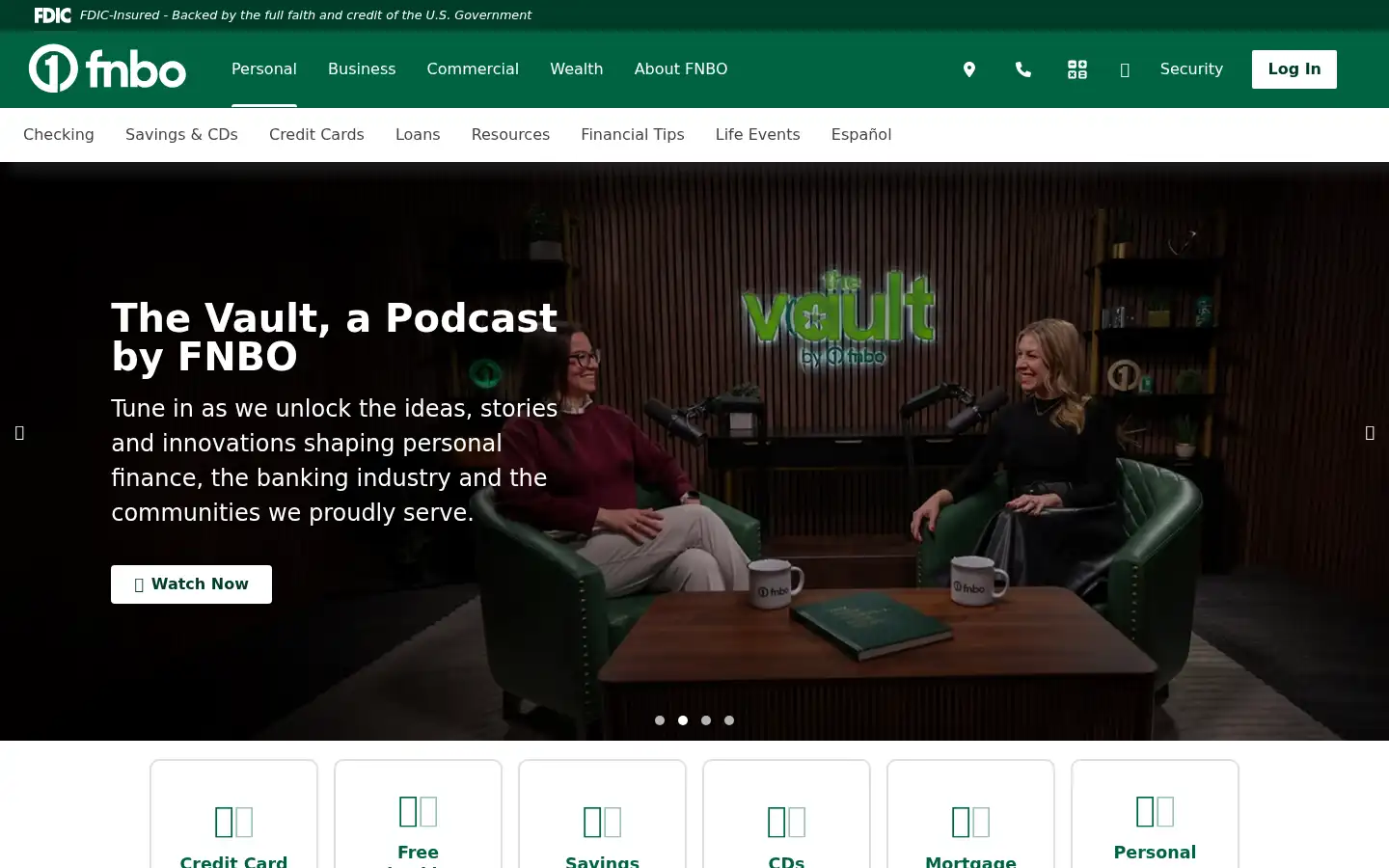Click the Savings tile icon
The width and height of the screenshot is (1389, 868).
(x=602, y=822)
